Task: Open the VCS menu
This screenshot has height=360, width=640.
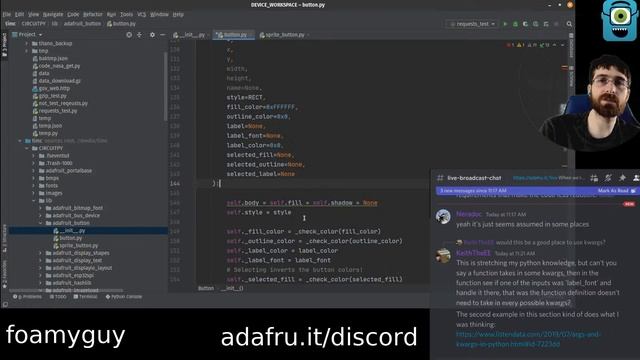Action: pyautogui.click(x=142, y=14)
